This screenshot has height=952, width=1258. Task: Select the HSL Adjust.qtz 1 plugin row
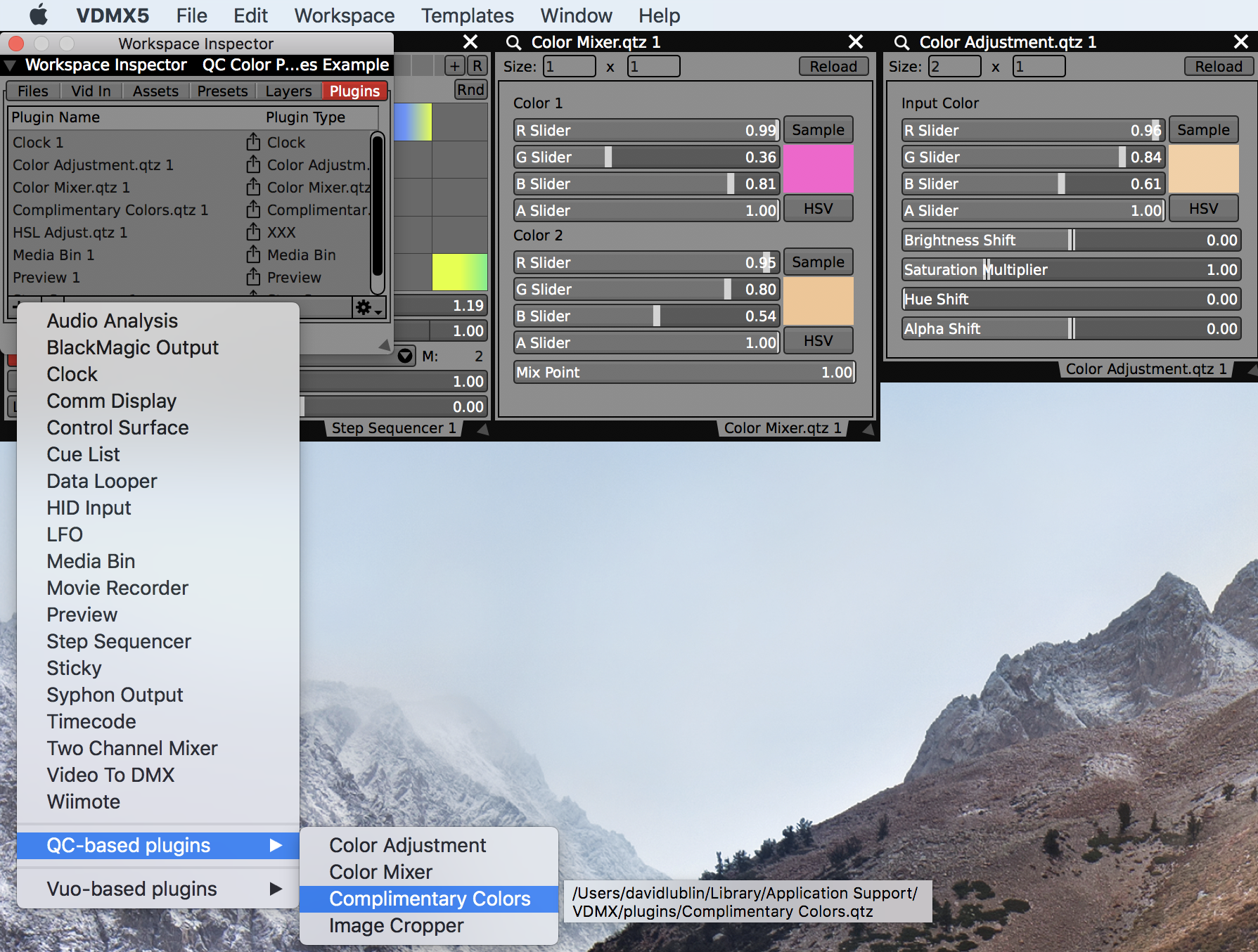190,232
